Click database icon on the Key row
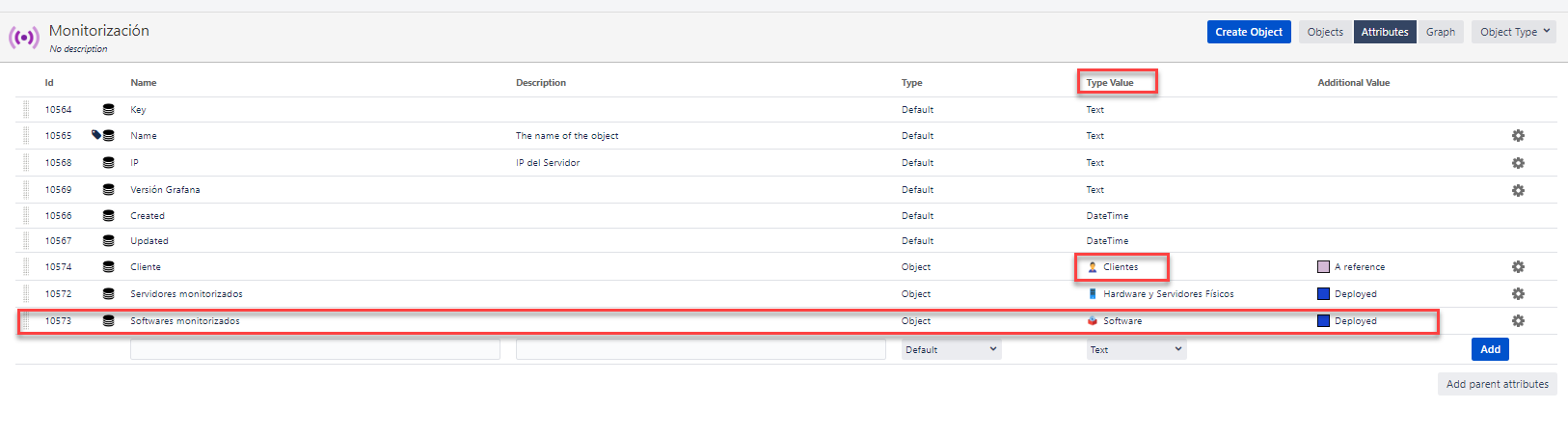 tap(108, 110)
